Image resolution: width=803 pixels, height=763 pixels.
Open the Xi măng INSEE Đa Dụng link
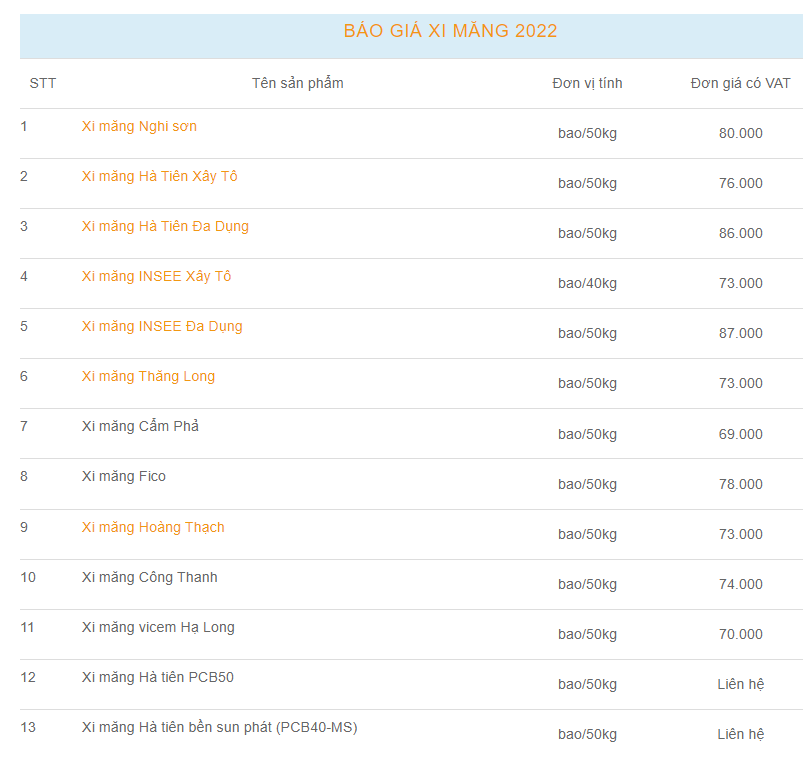(162, 327)
